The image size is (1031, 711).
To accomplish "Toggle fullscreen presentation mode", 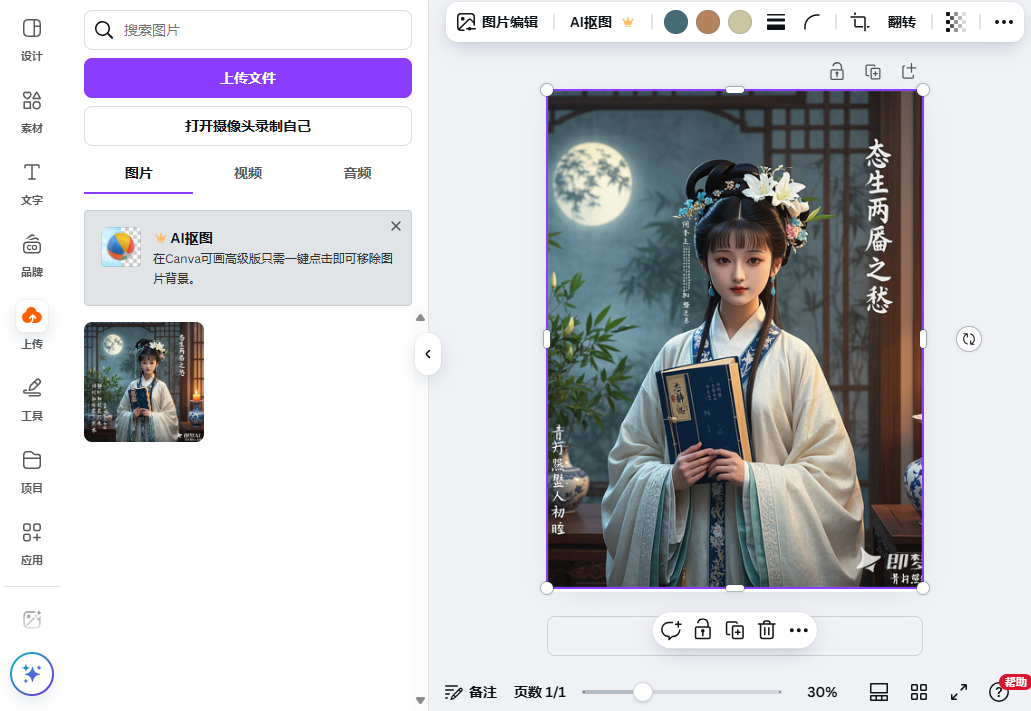I will tap(959, 692).
